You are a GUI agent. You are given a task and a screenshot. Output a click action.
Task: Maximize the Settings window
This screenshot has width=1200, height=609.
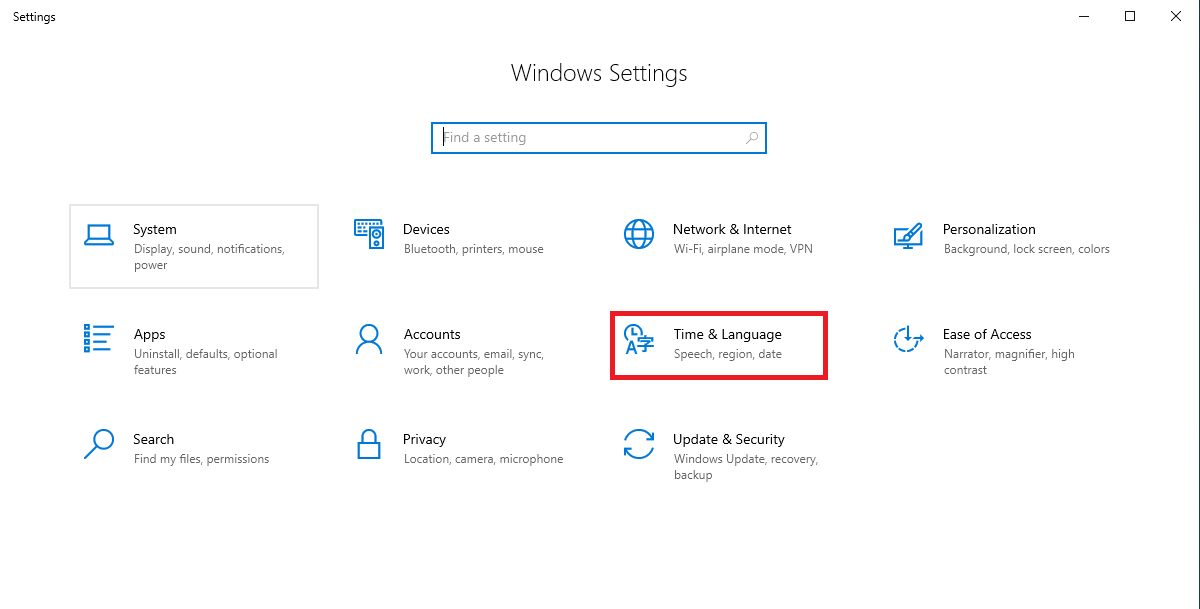[1130, 16]
